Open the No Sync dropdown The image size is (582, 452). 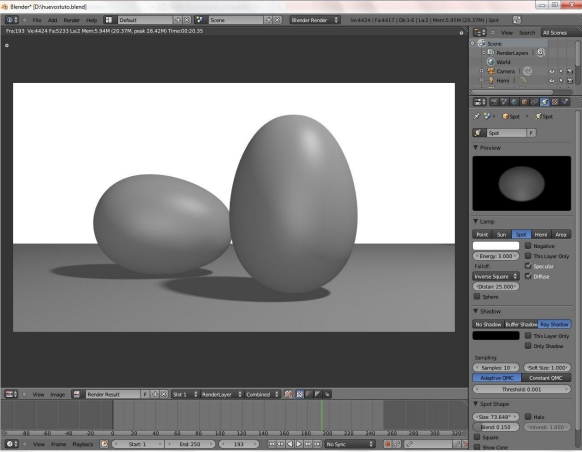(x=350, y=444)
